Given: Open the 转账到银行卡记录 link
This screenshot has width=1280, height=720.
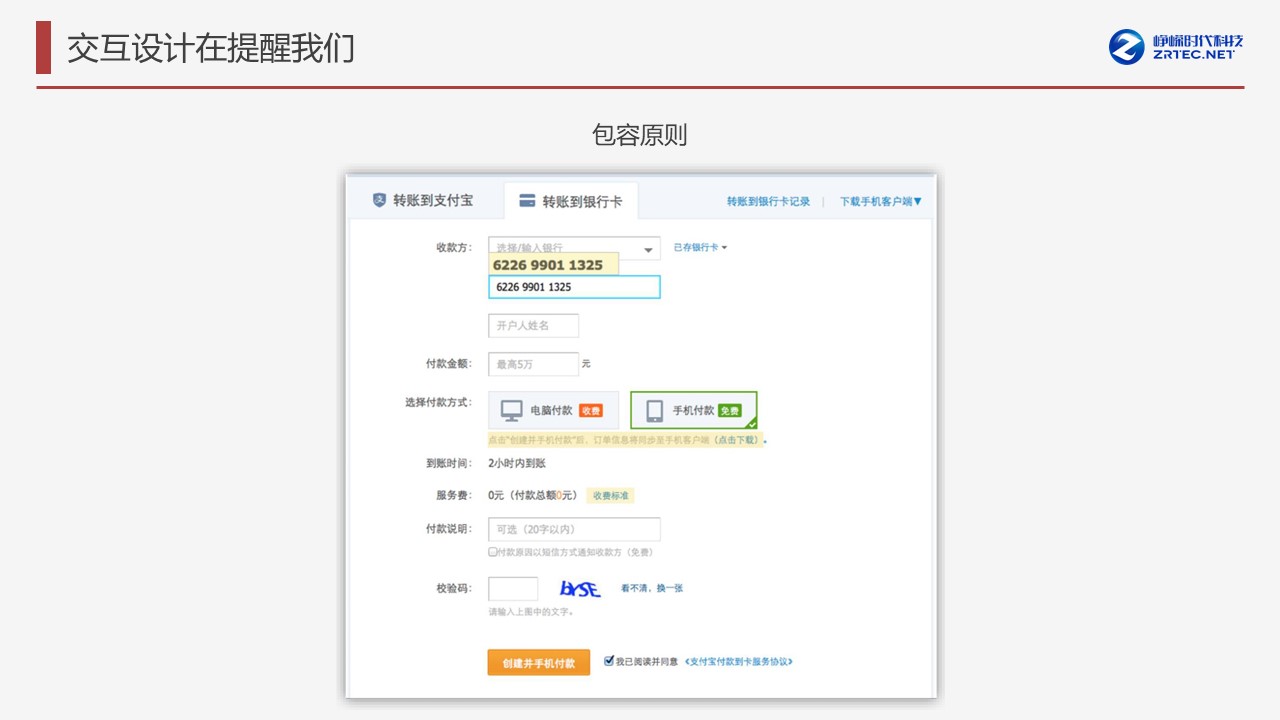Looking at the screenshot, I should (768, 201).
